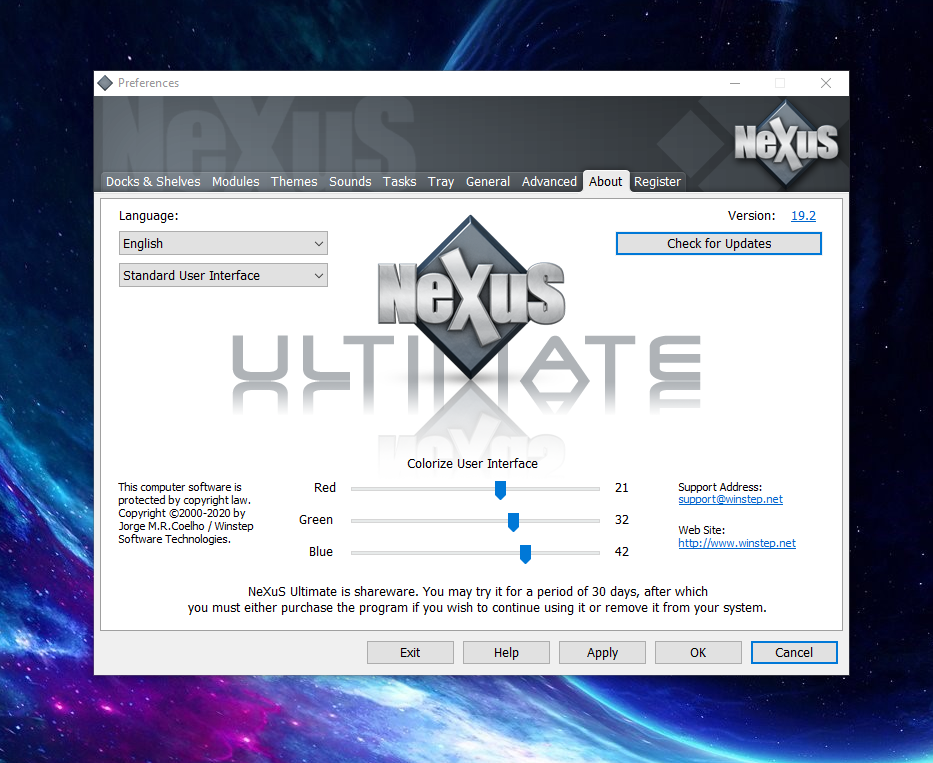This screenshot has width=933, height=763.
Task: Open the support@winstep.net email link
Action: click(730, 499)
